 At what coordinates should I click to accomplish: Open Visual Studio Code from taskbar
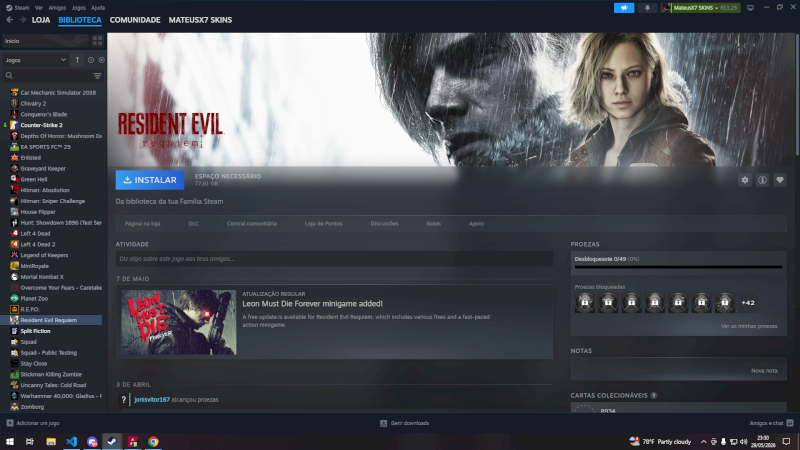point(71,441)
